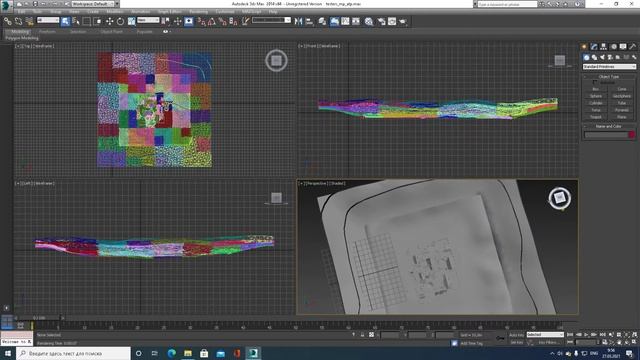Toggle the AutoGrid checkbox
The height and width of the screenshot is (360, 640).
click(x=595, y=82)
